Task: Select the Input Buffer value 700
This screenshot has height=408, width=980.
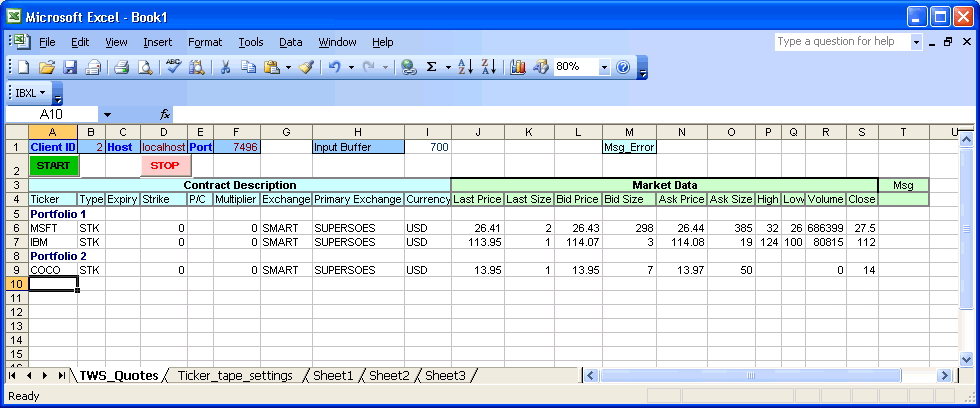Action: 428,147
